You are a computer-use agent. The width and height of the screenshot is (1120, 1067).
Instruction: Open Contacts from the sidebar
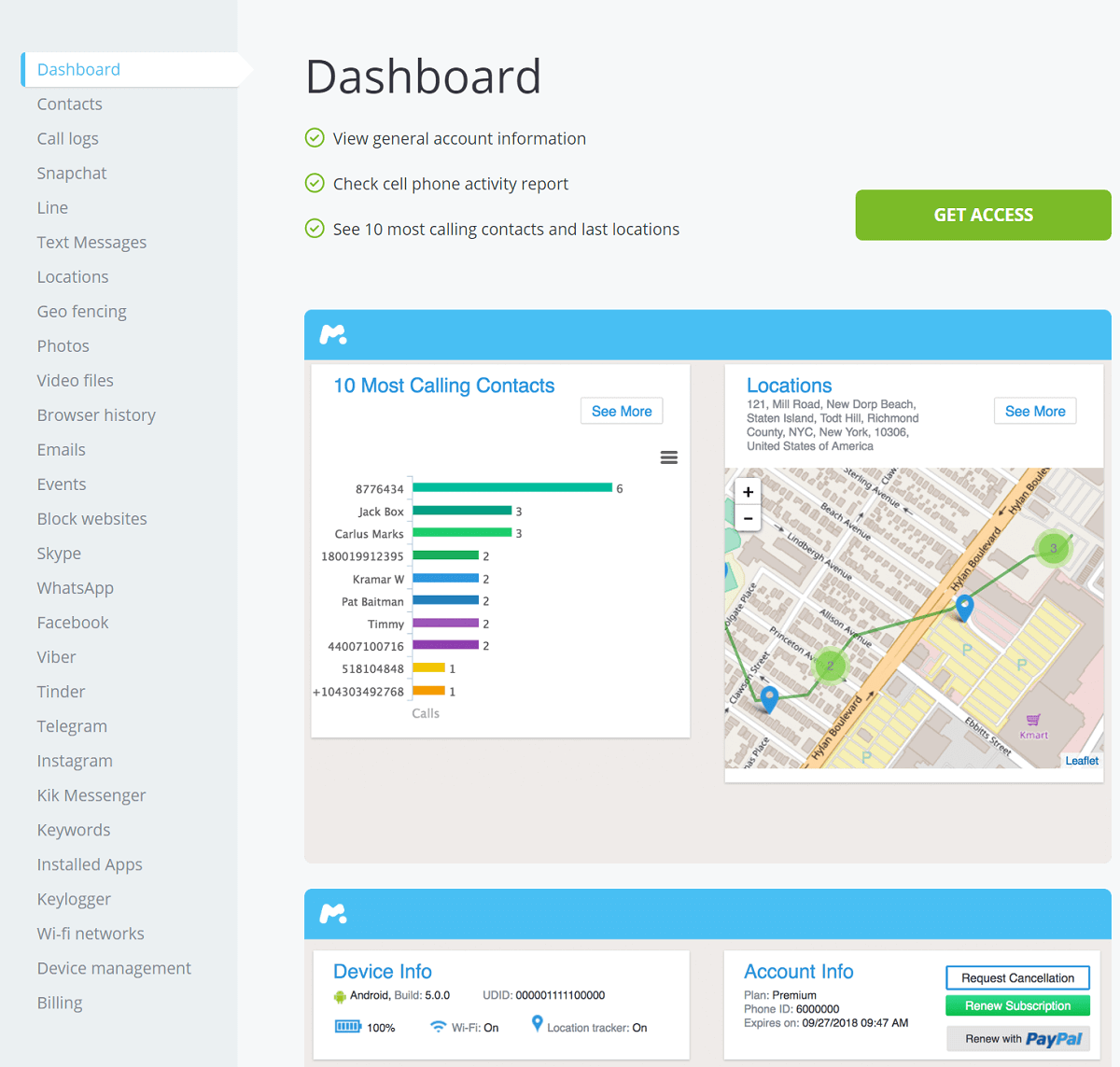click(x=70, y=104)
